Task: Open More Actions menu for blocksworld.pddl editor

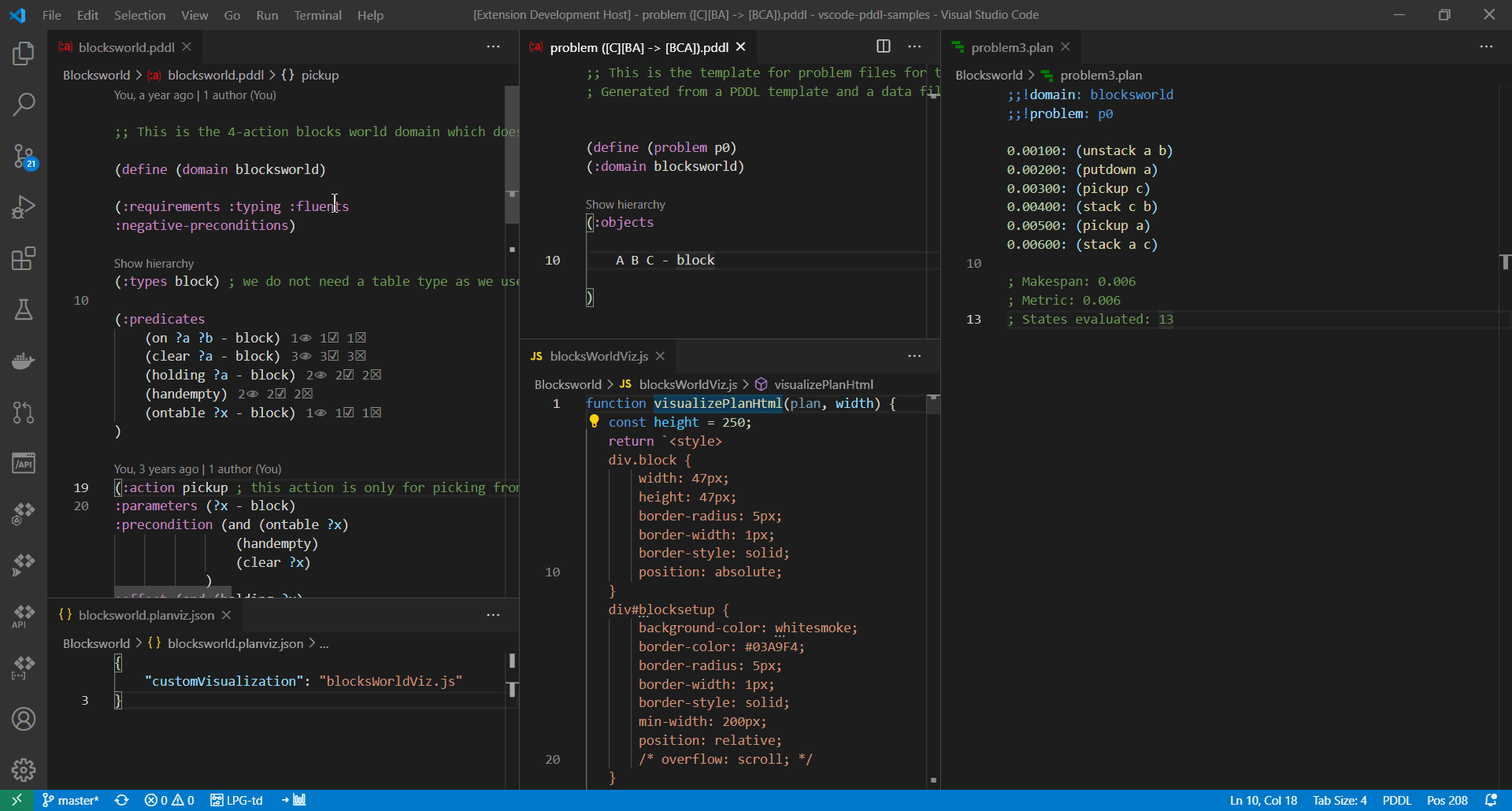Action: coord(493,46)
